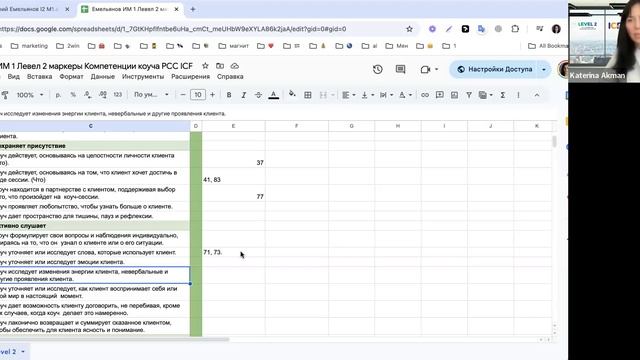Image resolution: width=640 pixels, height=360 pixels.
Task: Toggle bold formatting
Action: [229, 95]
